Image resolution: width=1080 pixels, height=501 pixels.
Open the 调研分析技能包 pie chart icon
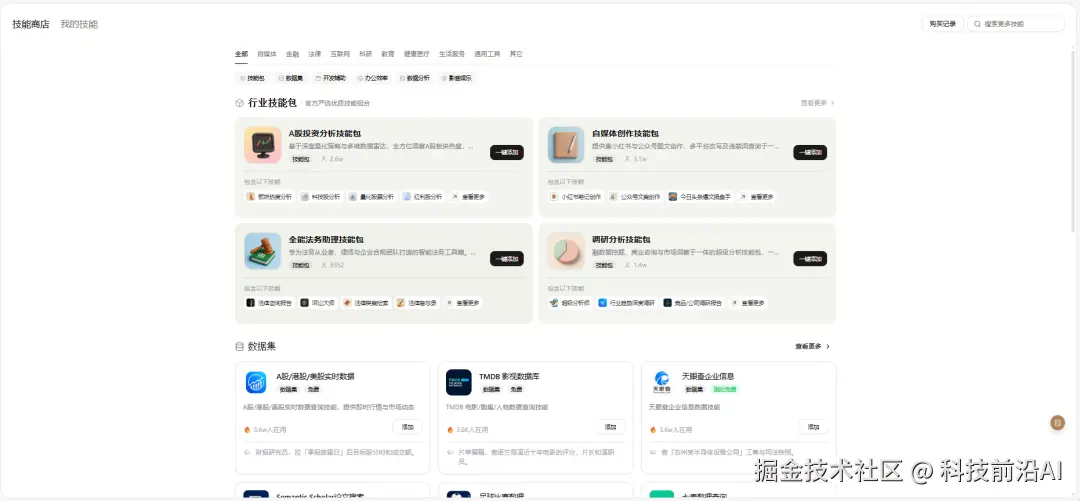click(566, 251)
